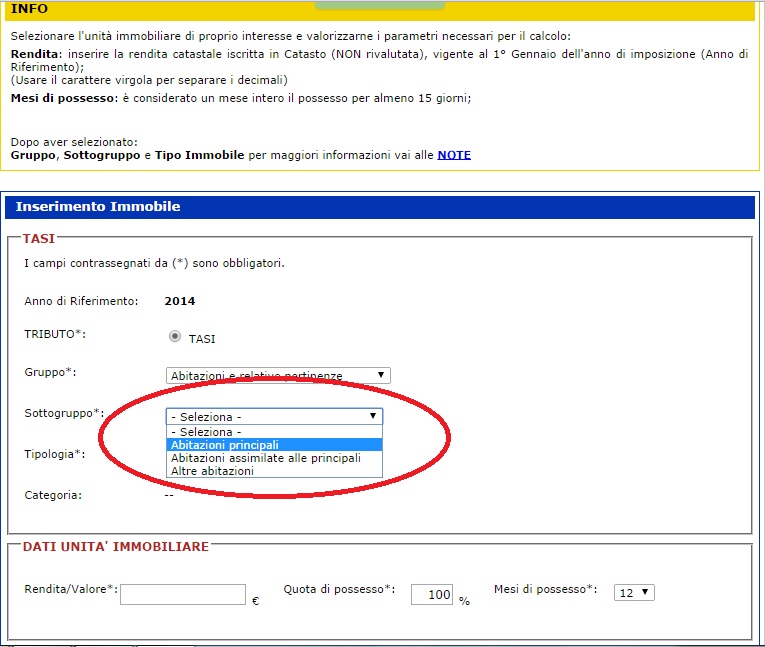Click the DATI UNITA' IMMOBILIARE section title
Screen dimensions: 765x647
coord(115,547)
